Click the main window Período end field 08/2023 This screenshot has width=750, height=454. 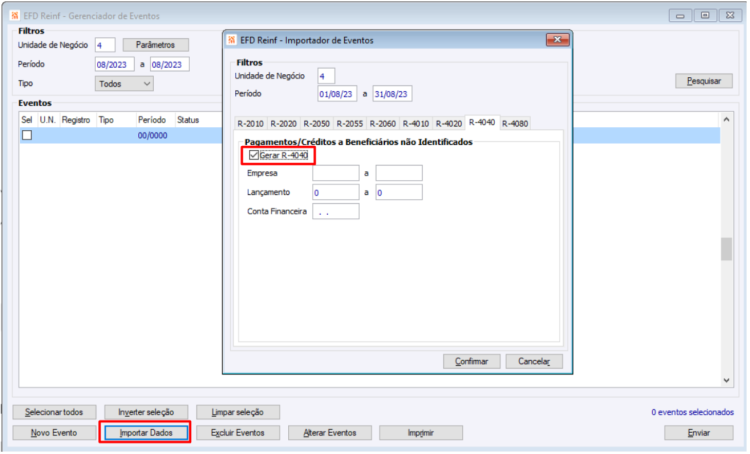click(x=170, y=65)
